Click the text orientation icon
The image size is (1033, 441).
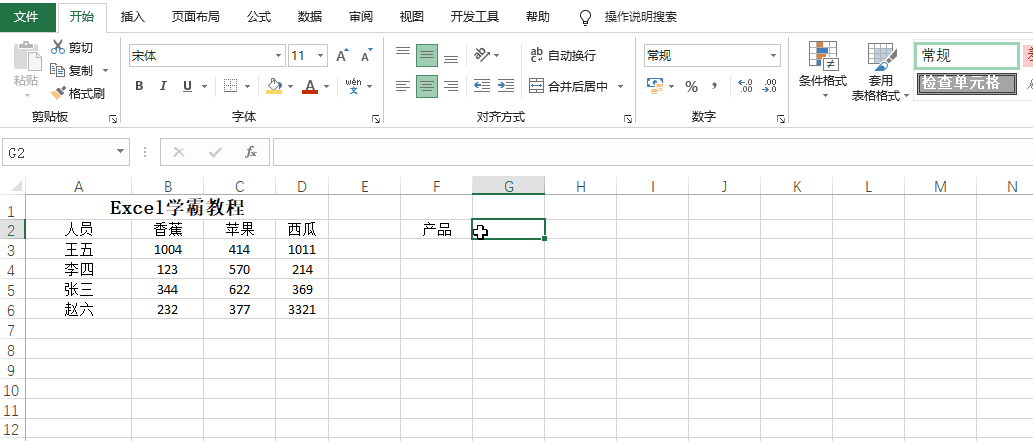(483, 55)
